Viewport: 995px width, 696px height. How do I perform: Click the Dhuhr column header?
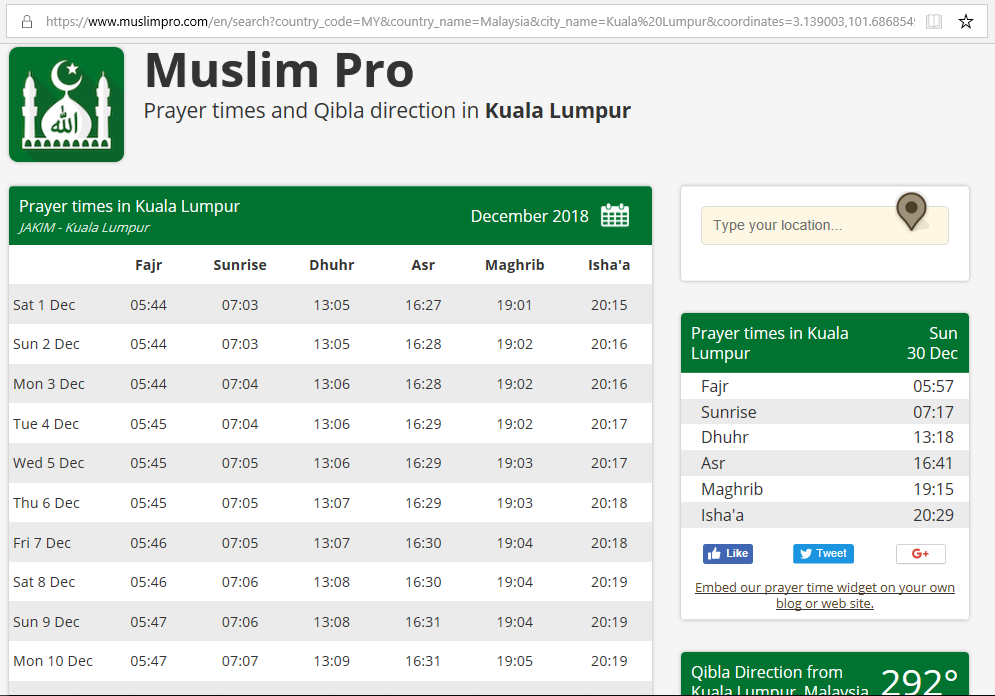332,265
